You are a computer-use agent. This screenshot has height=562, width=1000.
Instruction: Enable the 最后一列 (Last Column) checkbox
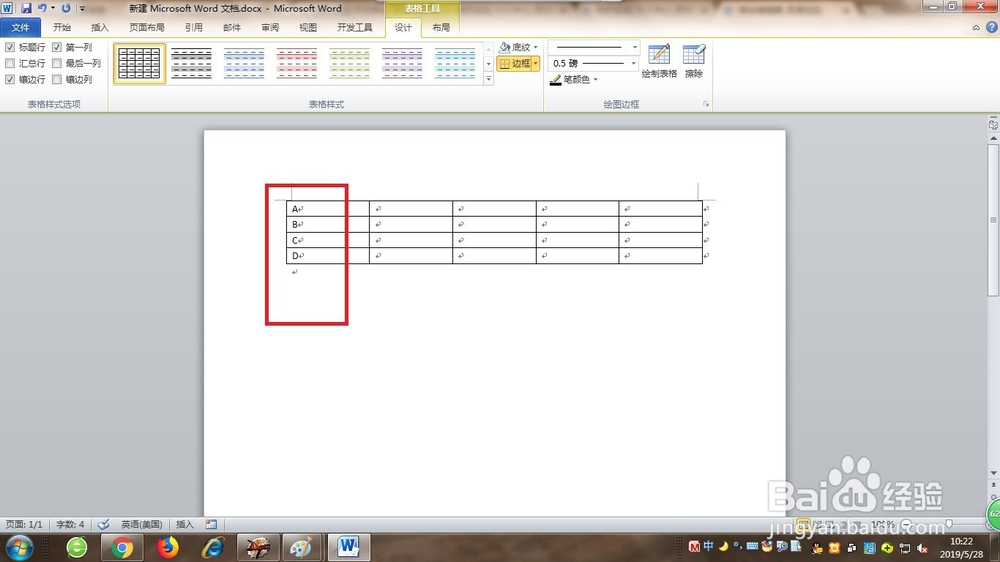(57, 63)
